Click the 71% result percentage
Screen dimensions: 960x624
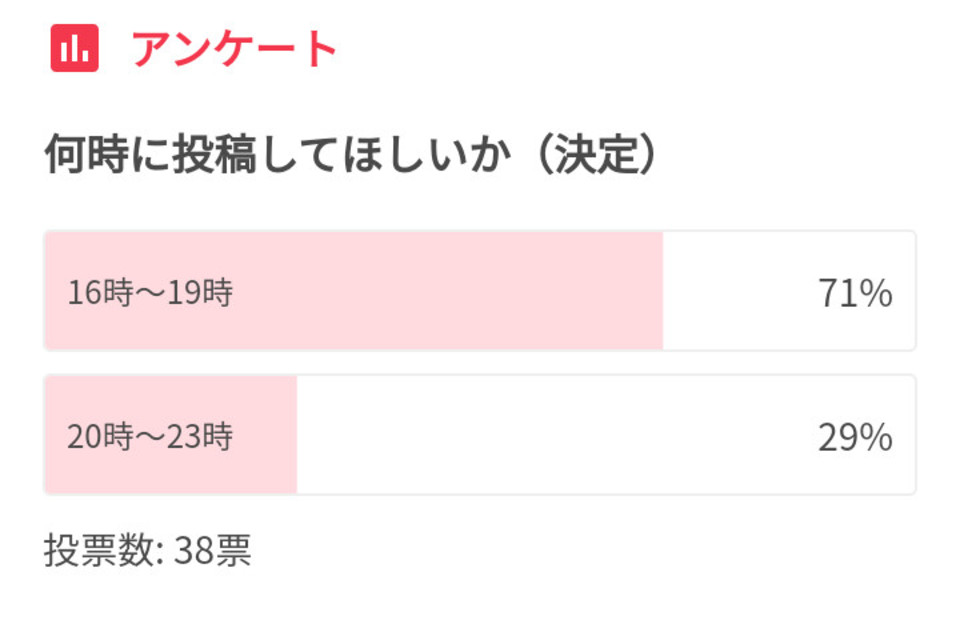855,293
